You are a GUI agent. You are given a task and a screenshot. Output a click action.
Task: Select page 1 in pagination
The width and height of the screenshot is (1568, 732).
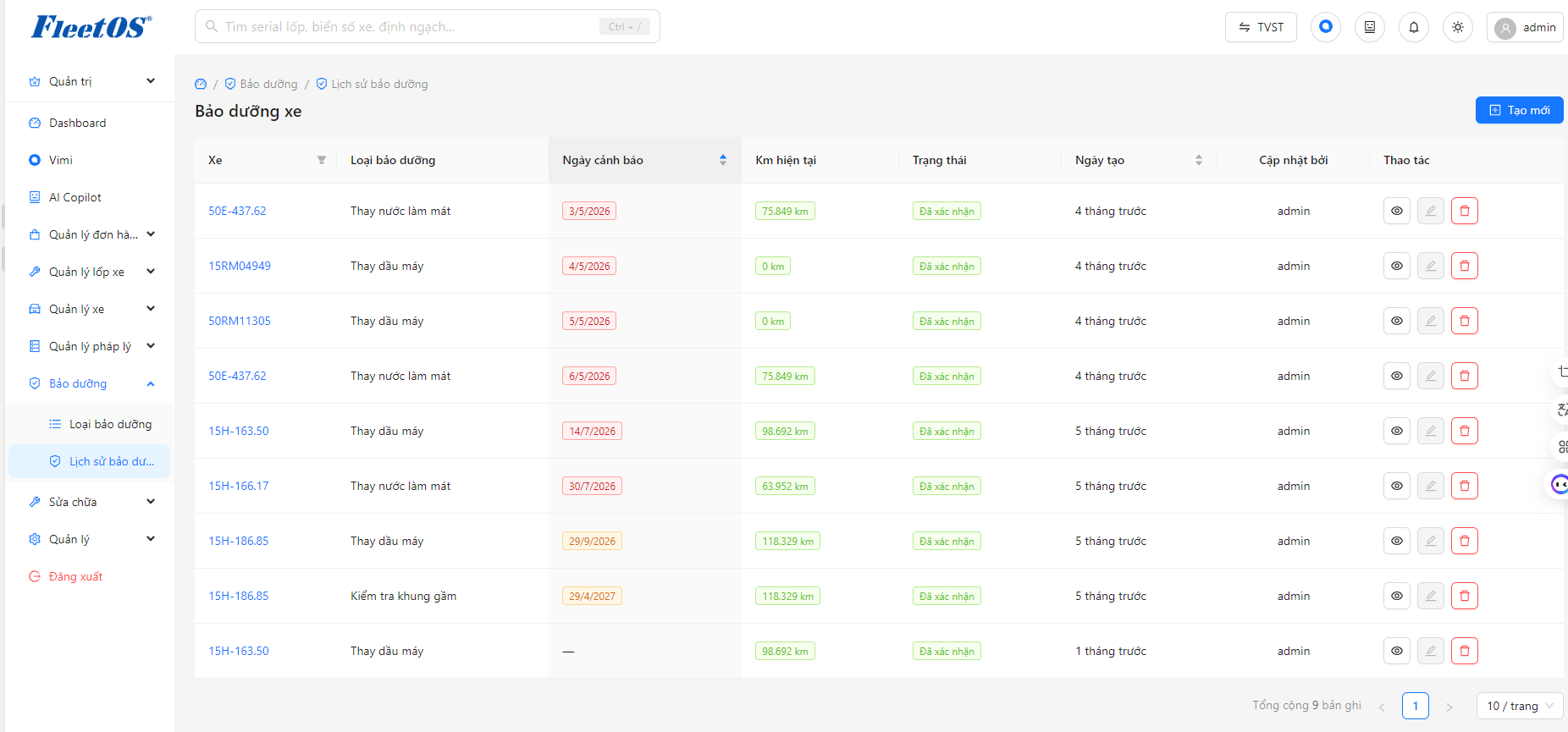tap(1415, 706)
